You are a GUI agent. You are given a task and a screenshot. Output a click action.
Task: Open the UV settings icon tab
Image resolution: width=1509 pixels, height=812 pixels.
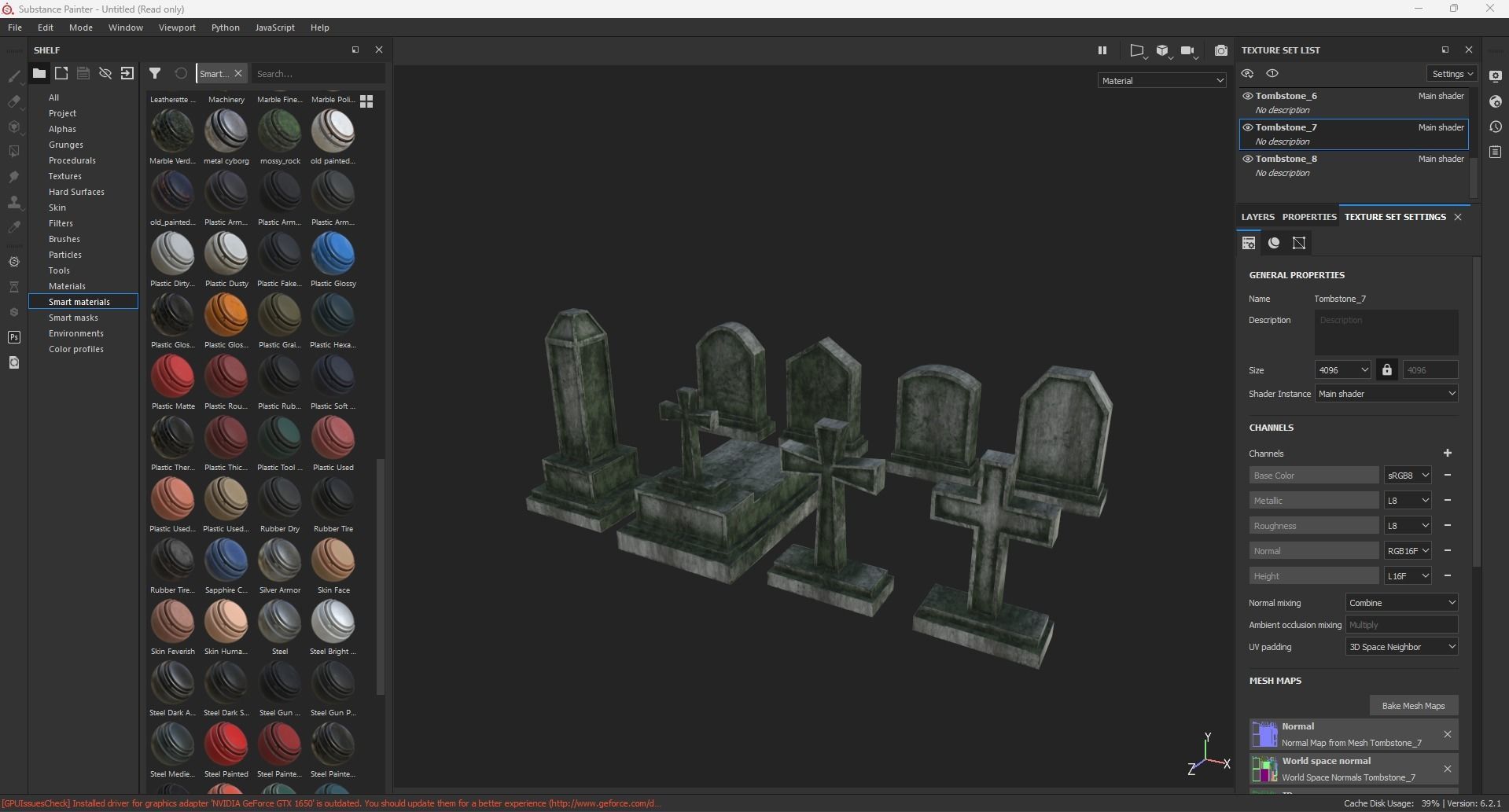click(x=1299, y=243)
